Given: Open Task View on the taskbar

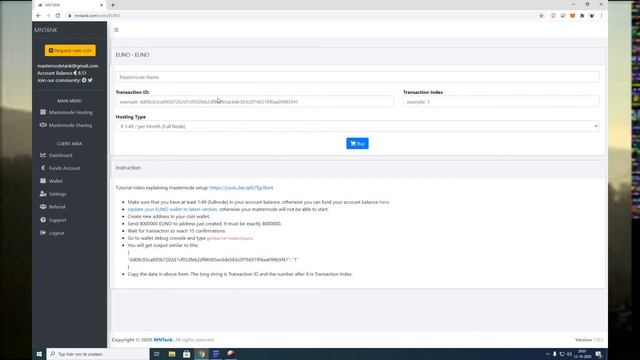Looking at the screenshot, I should click(157, 354).
